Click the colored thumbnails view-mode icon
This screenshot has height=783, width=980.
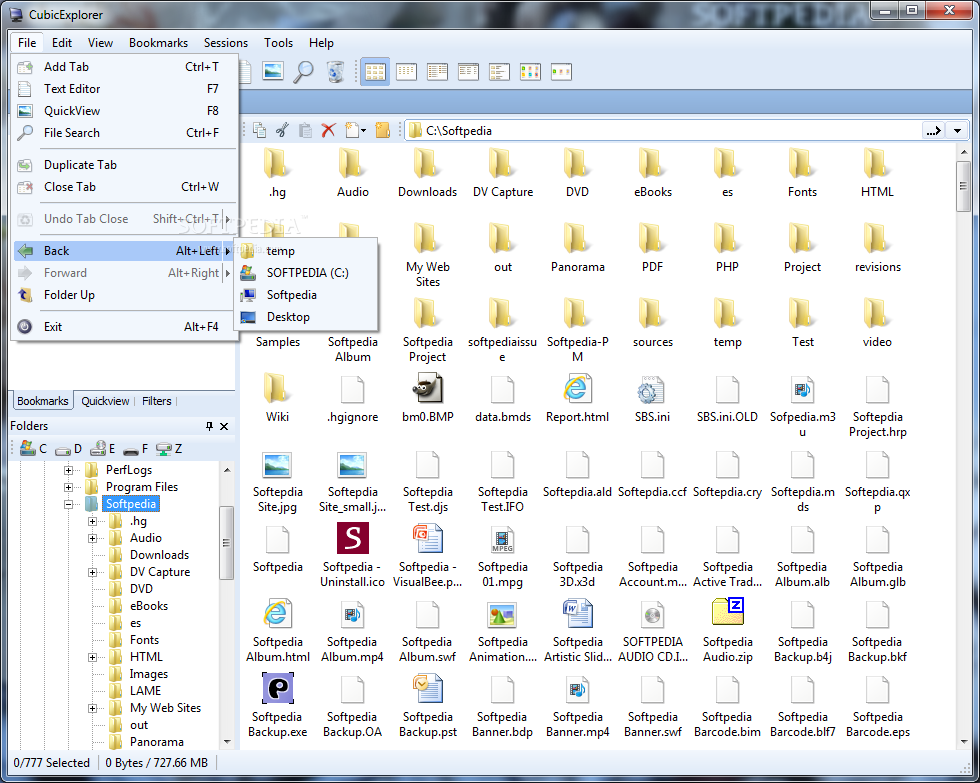click(530, 72)
